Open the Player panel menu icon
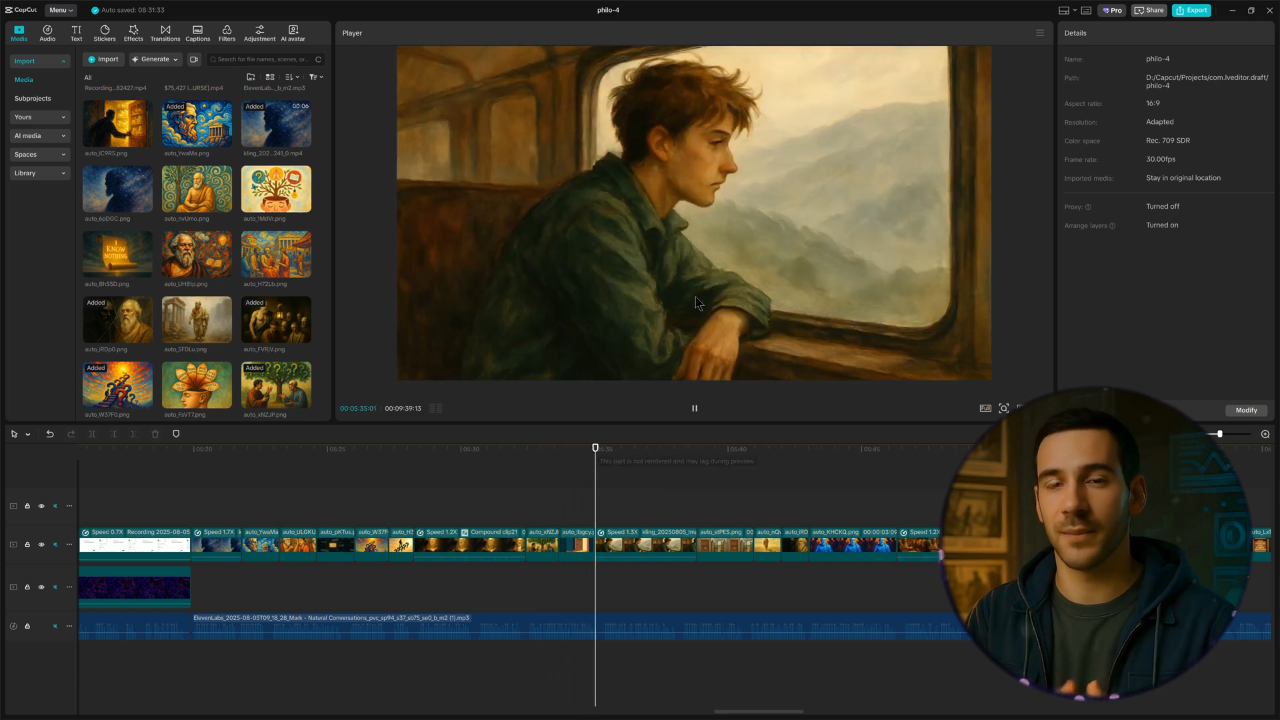The width and height of the screenshot is (1280, 720). tap(1039, 33)
